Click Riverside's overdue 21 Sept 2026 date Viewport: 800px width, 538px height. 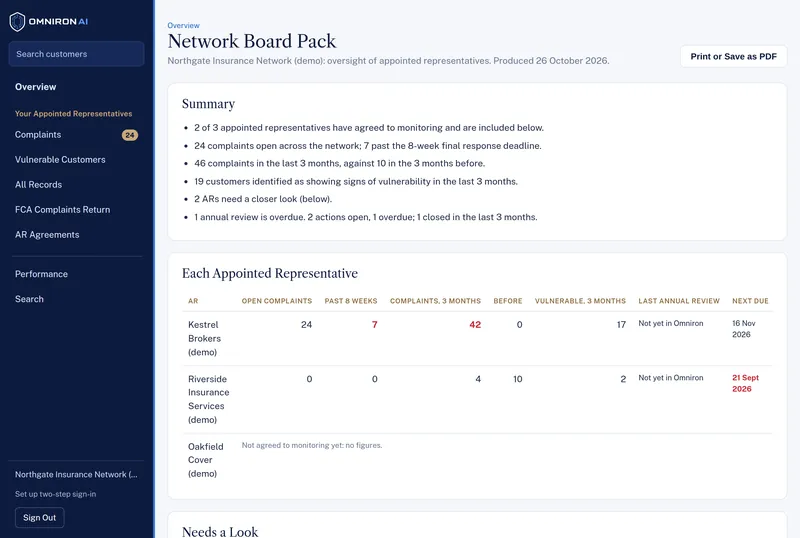745,383
